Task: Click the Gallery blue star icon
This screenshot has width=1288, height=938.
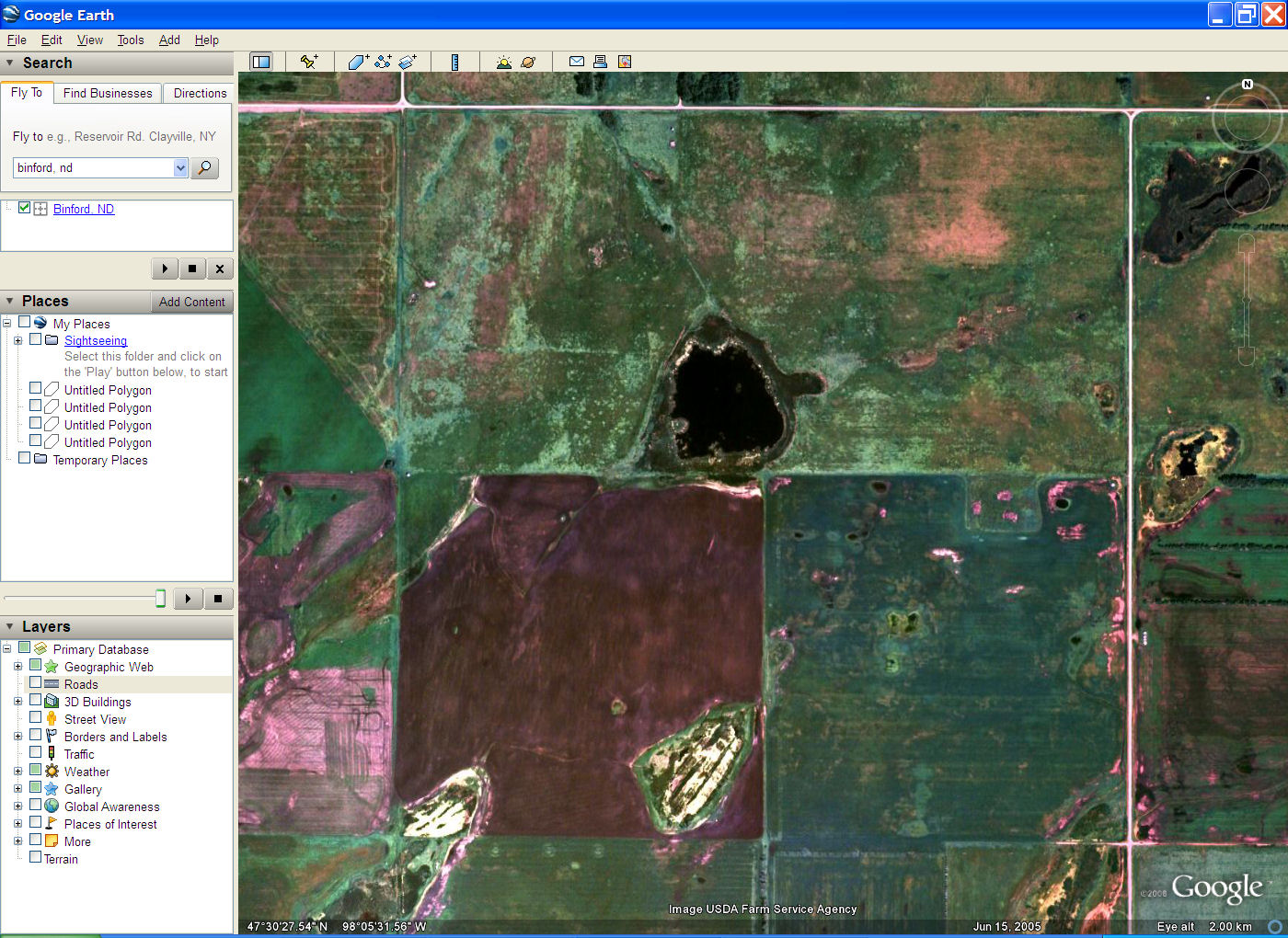Action: coord(52,789)
